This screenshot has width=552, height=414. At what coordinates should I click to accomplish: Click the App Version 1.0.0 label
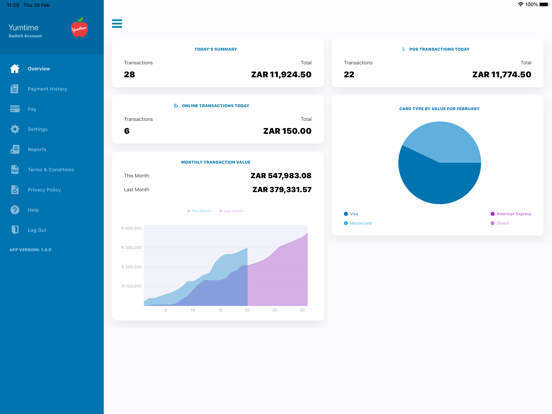pos(30,250)
